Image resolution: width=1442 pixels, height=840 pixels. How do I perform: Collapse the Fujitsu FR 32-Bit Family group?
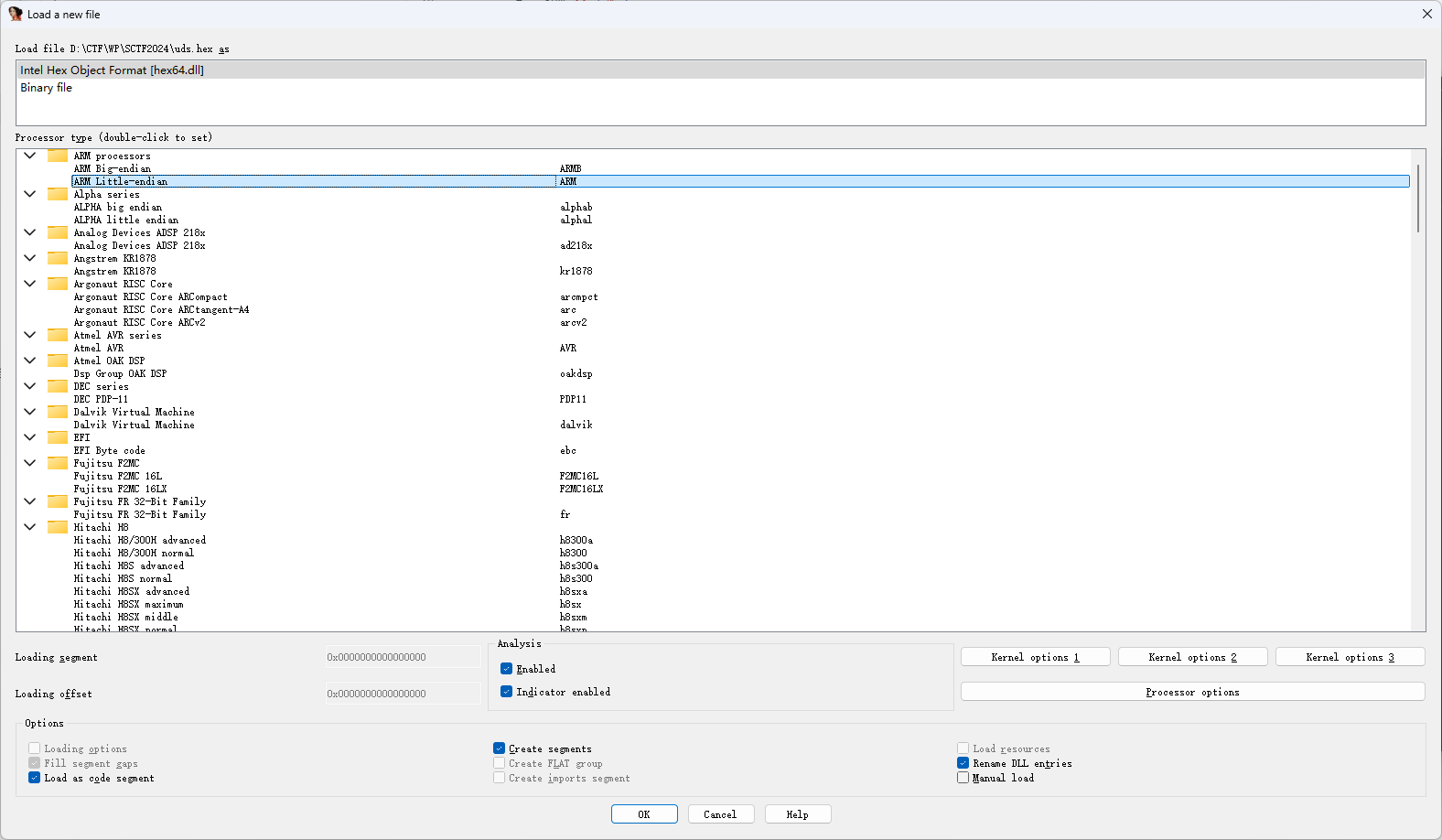point(30,501)
